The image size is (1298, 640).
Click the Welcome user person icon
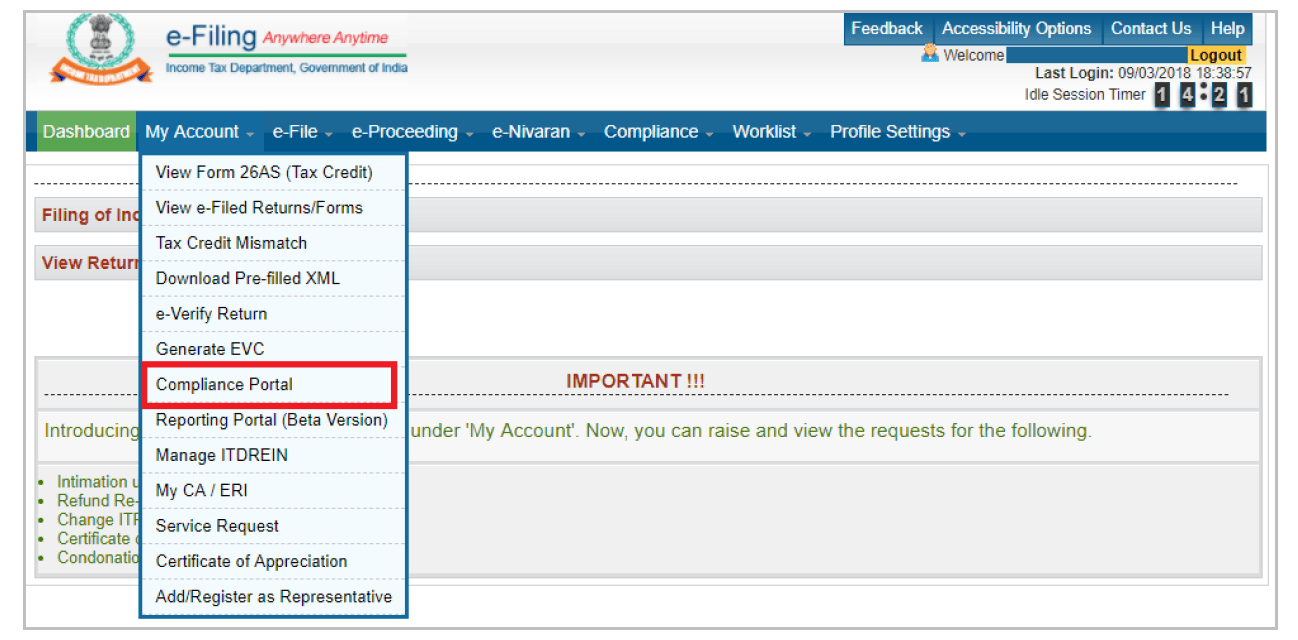coord(929,55)
